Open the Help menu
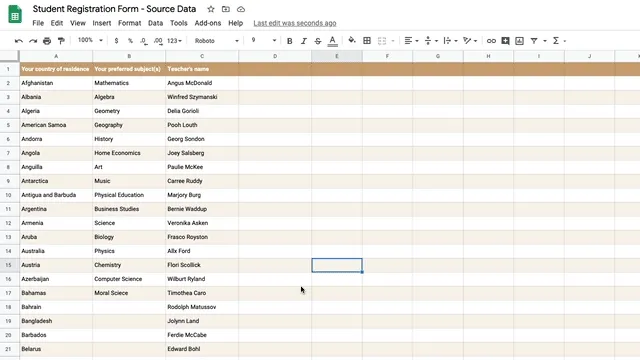640x360 pixels. click(x=236, y=23)
